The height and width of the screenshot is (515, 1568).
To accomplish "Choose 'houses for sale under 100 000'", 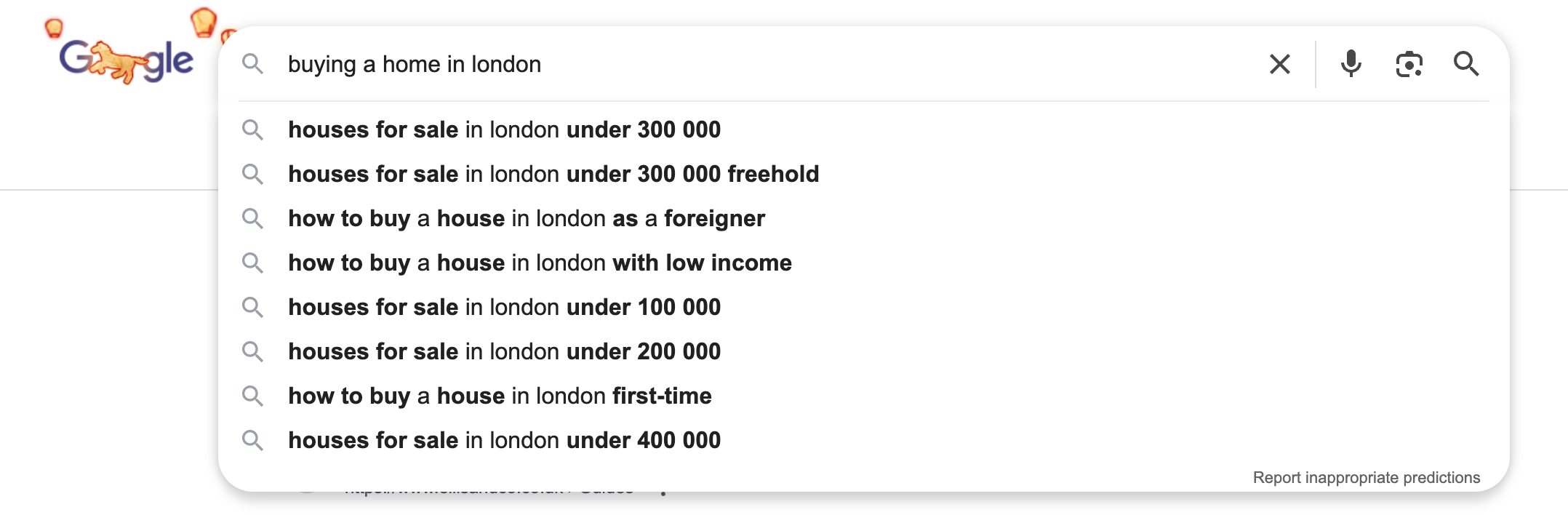I will tap(504, 307).
